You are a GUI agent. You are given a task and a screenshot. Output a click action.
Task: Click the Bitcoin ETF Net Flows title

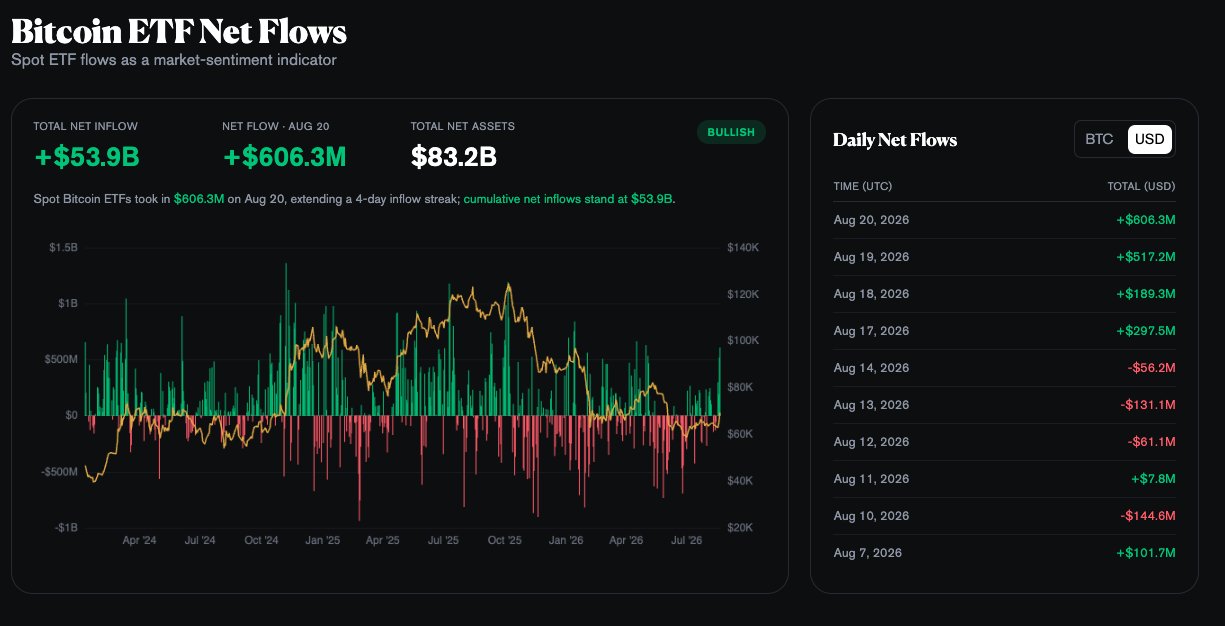(179, 32)
